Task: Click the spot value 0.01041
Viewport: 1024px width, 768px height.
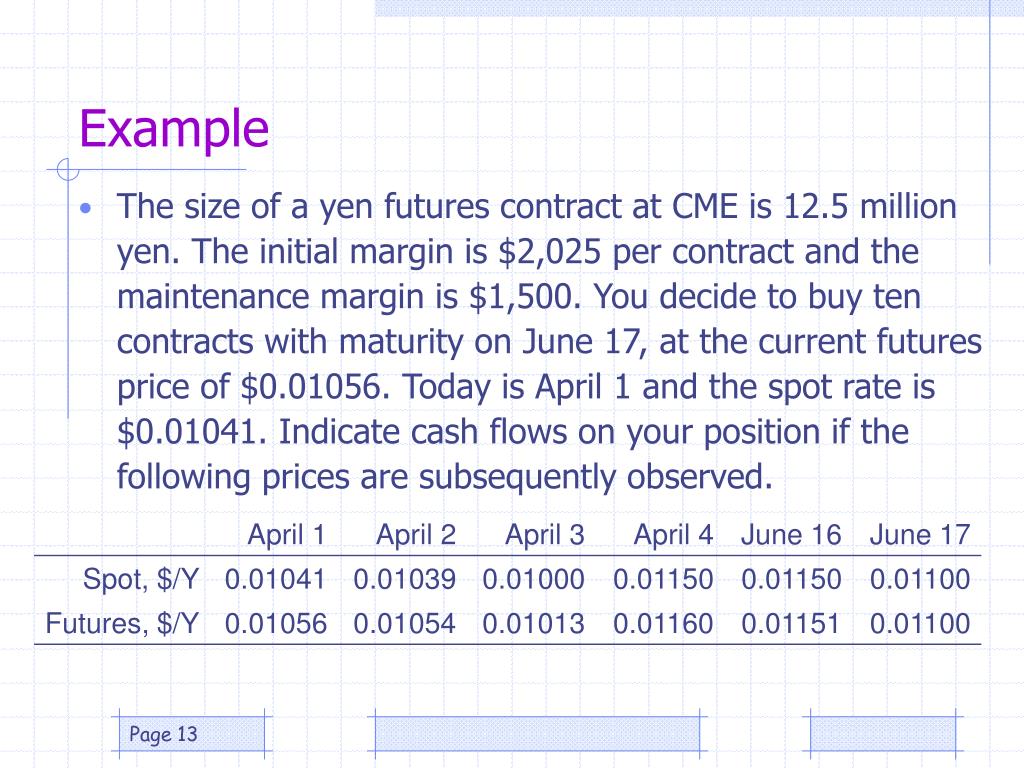Action: pyautogui.click(x=274, y=579)
